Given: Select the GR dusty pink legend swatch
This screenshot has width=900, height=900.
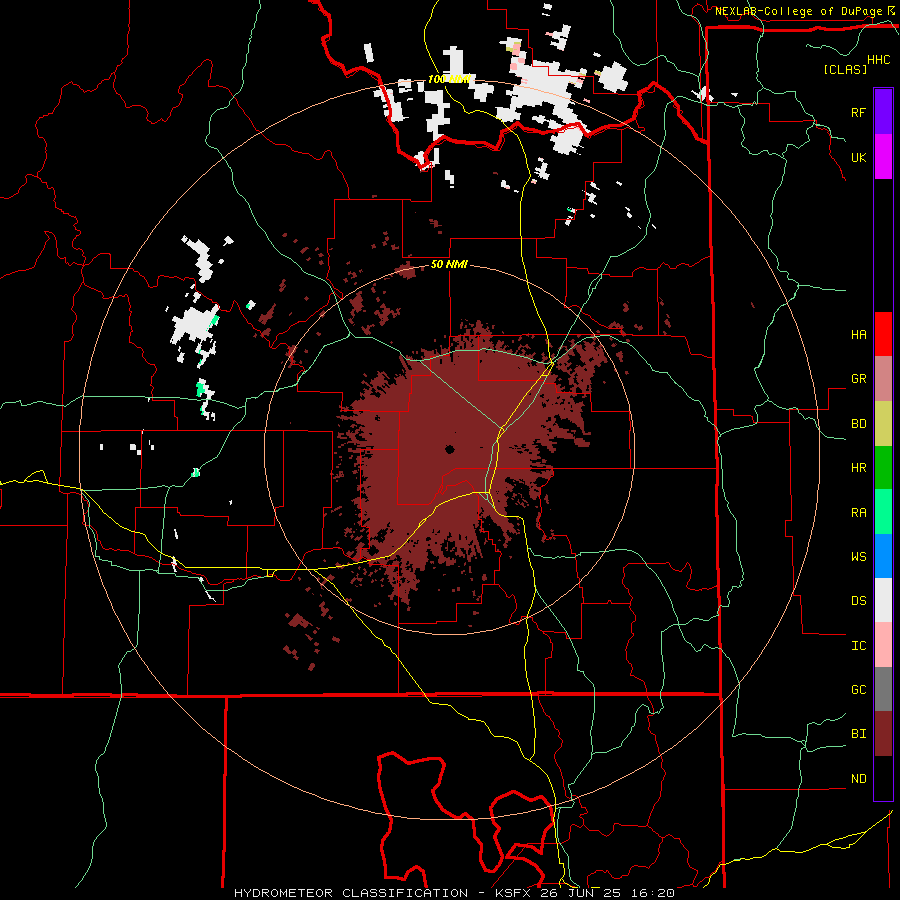Looking at the screenshot, I should pos(883,379).
